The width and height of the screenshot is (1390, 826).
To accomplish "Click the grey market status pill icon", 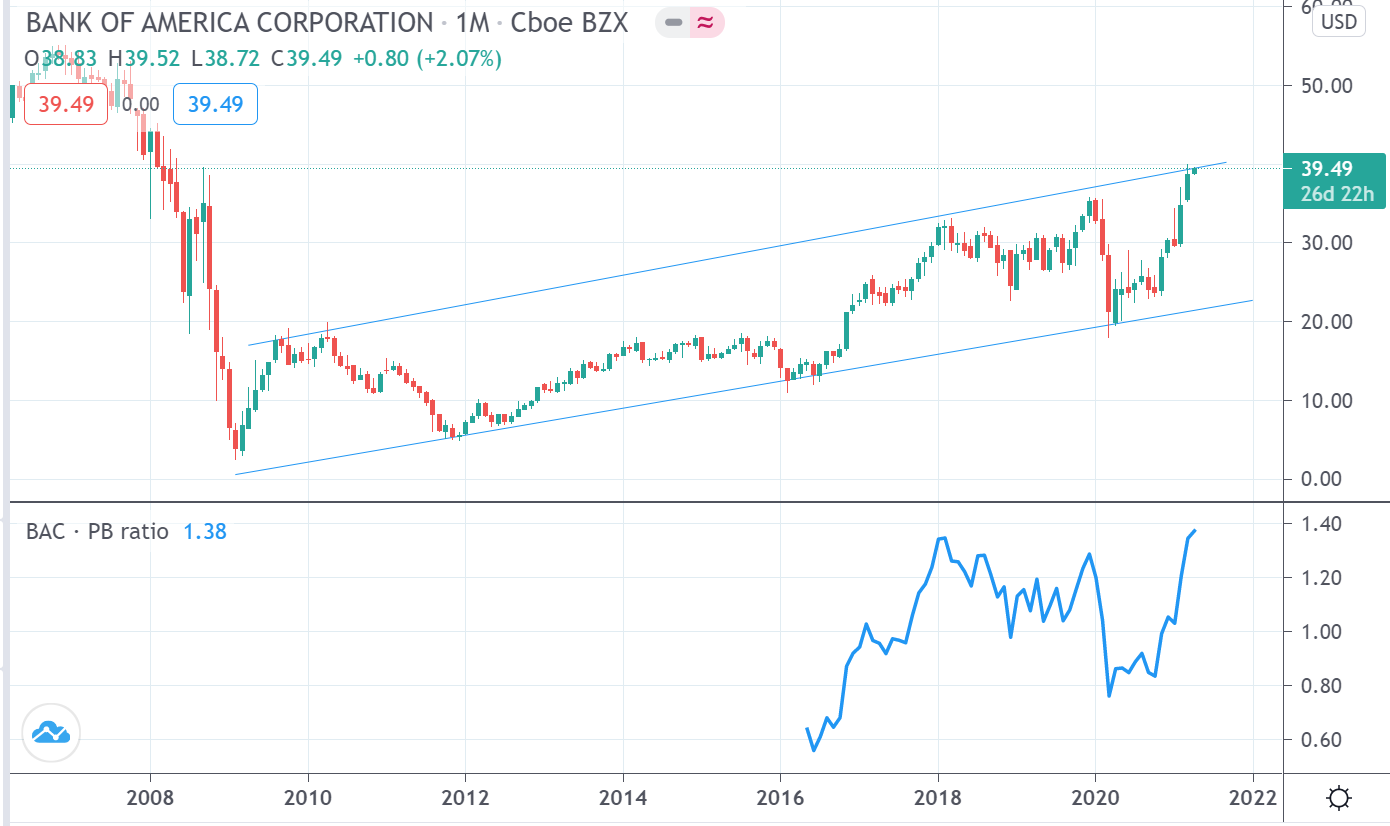I will pos(674,22).
